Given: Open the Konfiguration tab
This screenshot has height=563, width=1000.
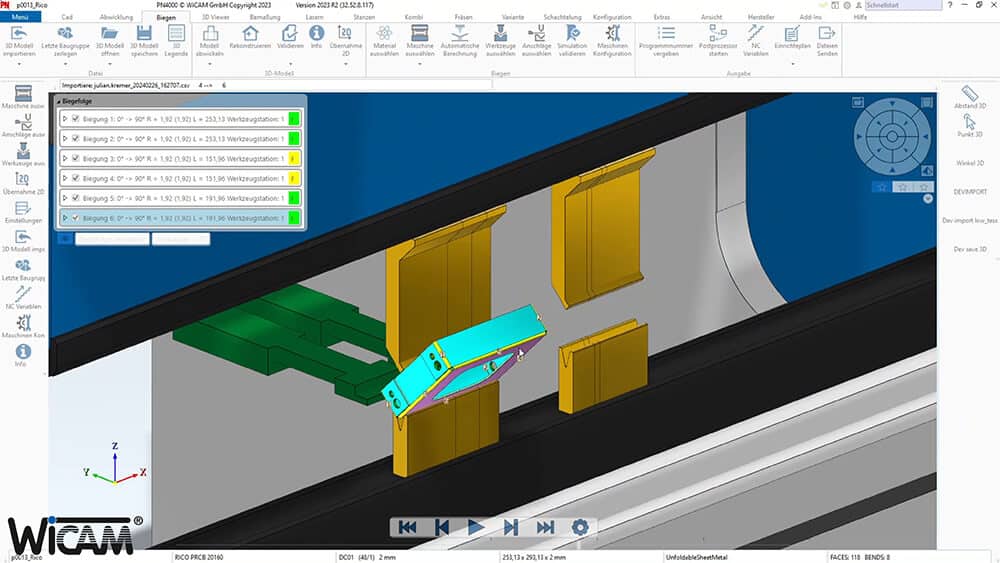Looking at the screenshot, I should pyautogui.click(x=612, y=17).
